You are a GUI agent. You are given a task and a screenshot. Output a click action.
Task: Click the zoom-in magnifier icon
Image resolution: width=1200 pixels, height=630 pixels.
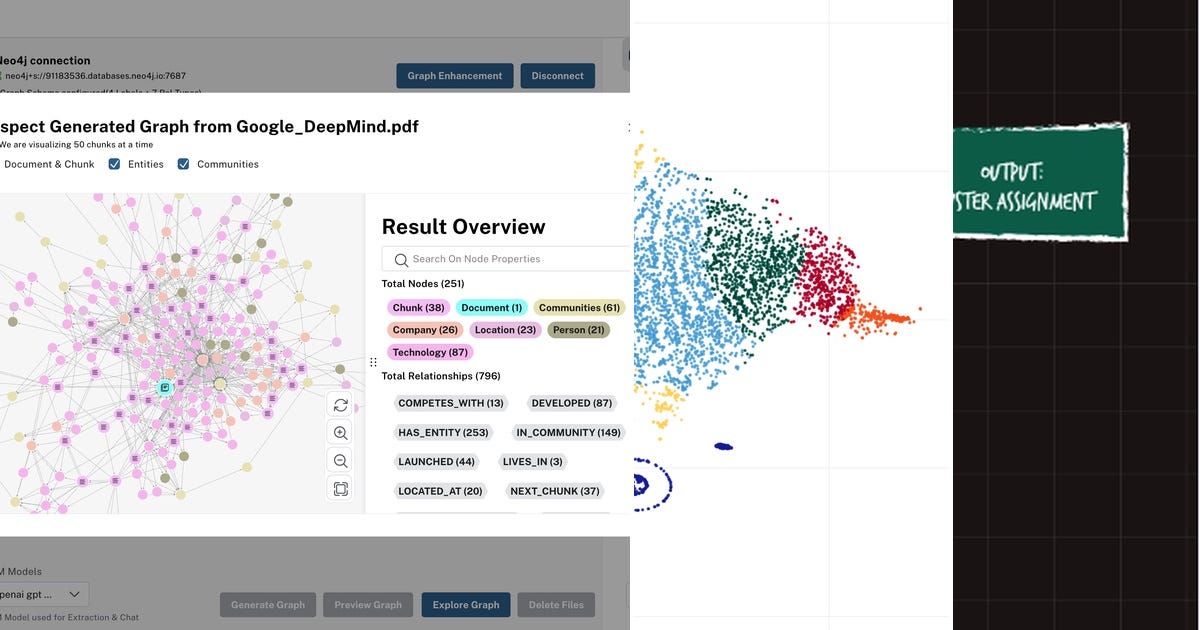340,432
